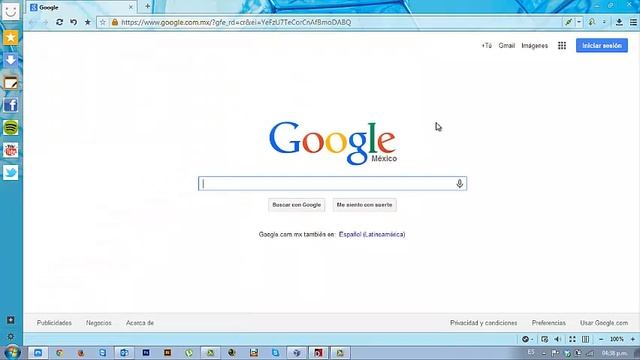Click the sidebar add-extension icon above gear
Image resolution: width=640 pixels, height=360 pixels.
[11, 320]
